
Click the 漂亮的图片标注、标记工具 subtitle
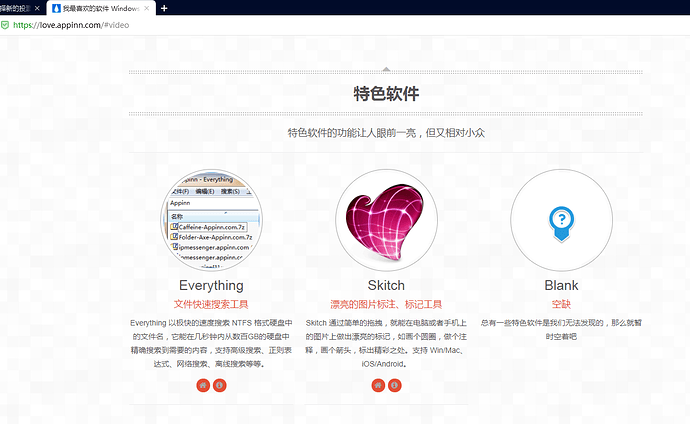pos(386,304)
